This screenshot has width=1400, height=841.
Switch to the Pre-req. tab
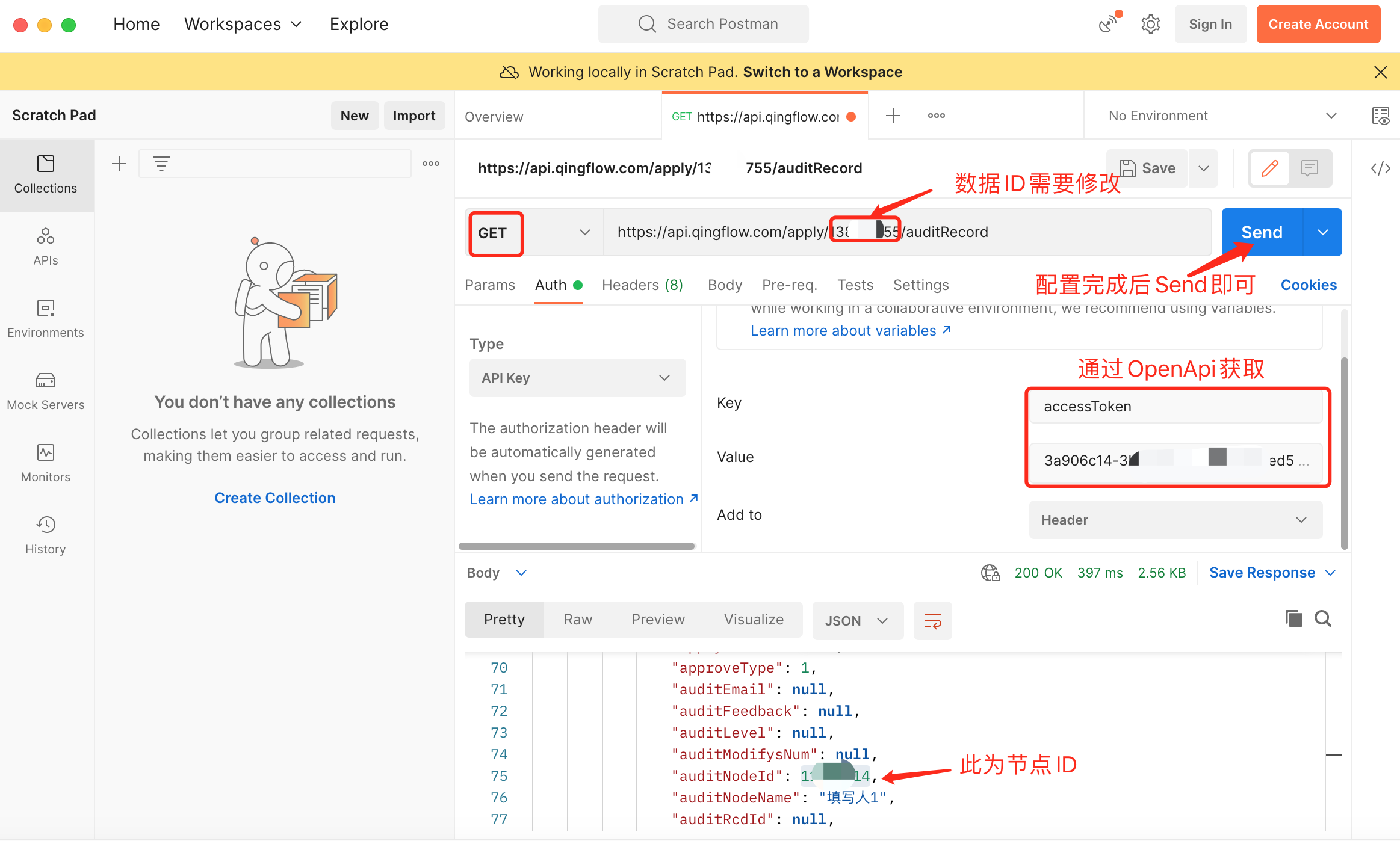(790, 285)
